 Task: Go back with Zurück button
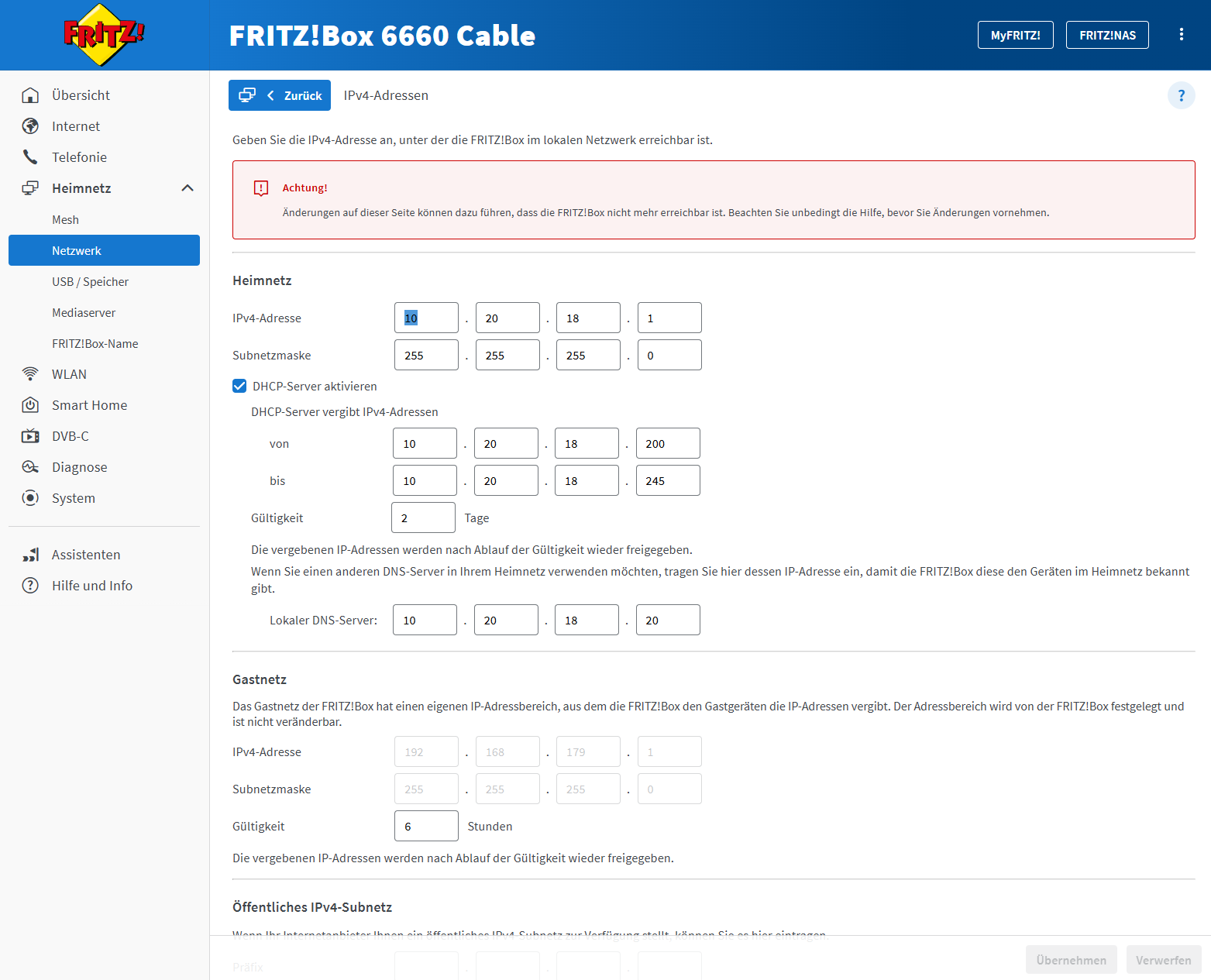click(x=280, y=95)
